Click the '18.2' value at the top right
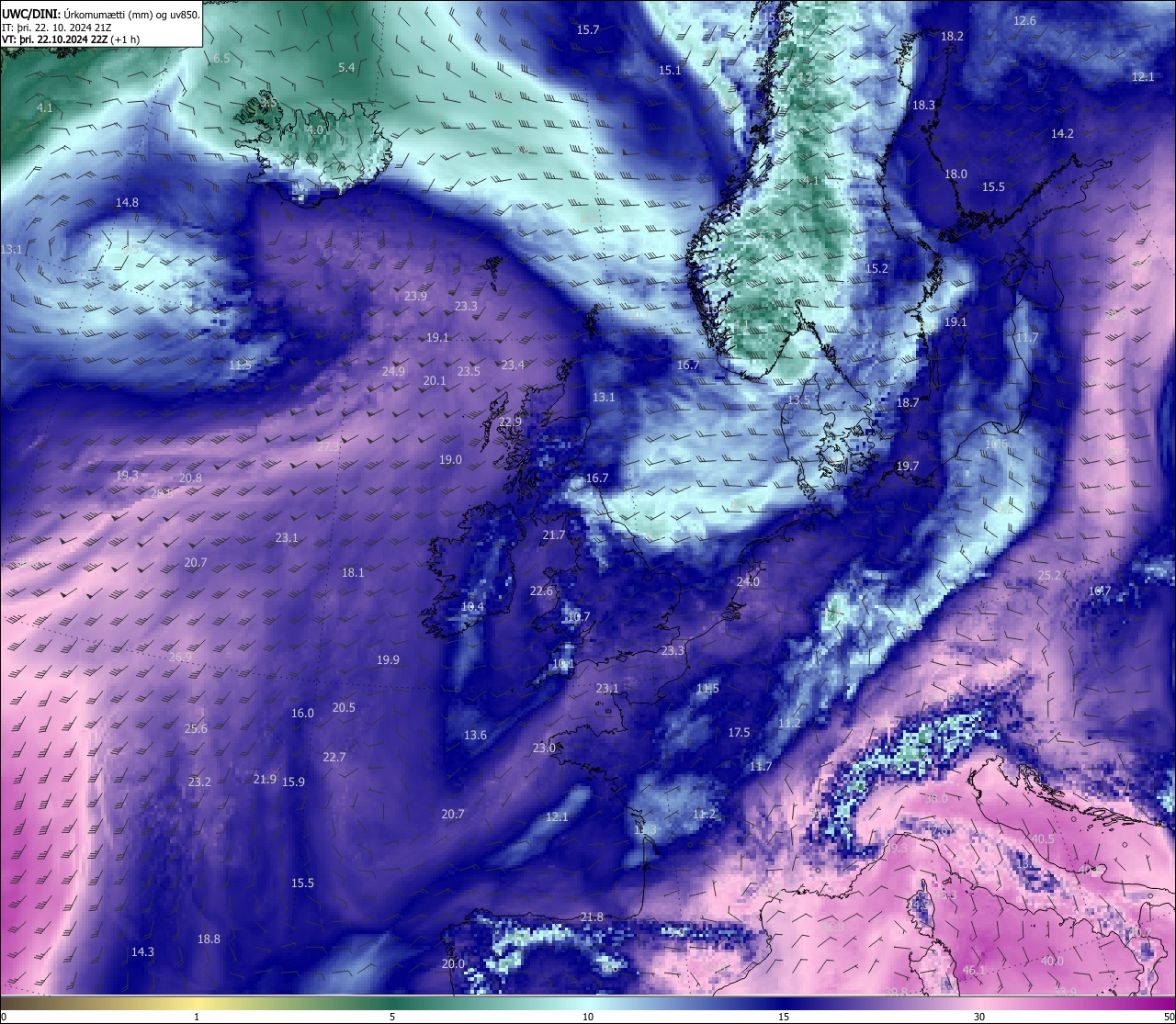The width and height of the screenshot is (1176, 1024). 952,36
